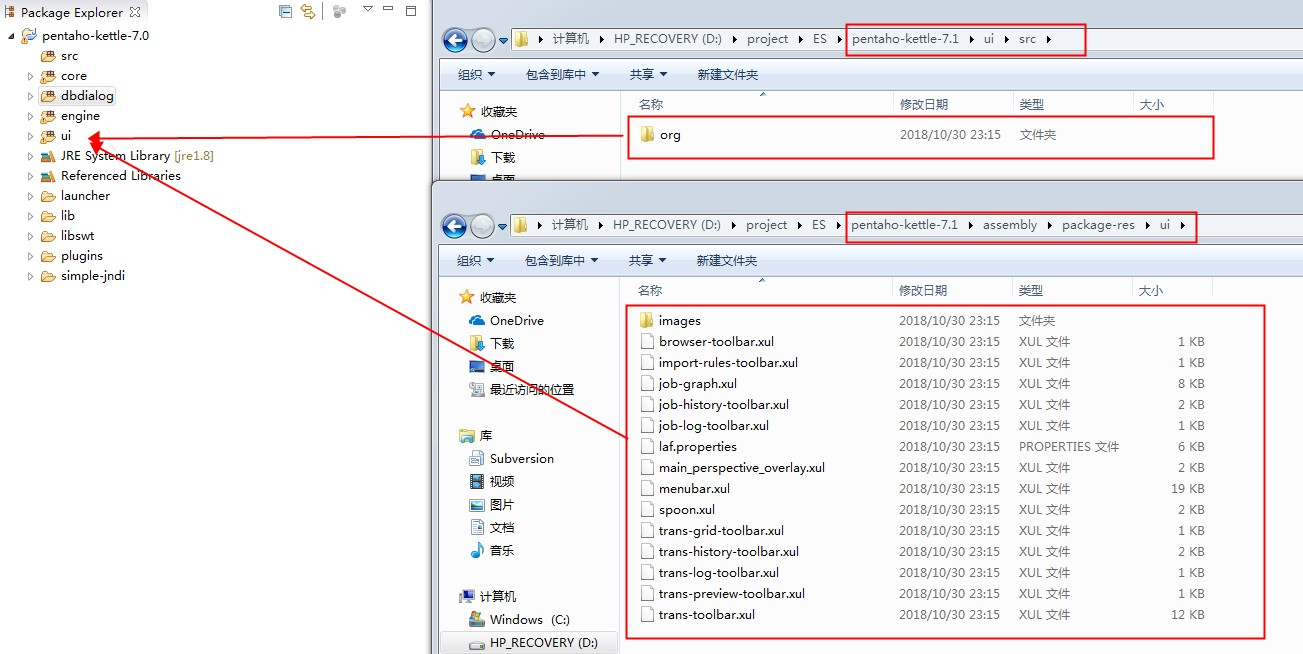Collapse the pentaho-kettle-7.0 project node
The image size is (1303, 654).
[11, 36]
